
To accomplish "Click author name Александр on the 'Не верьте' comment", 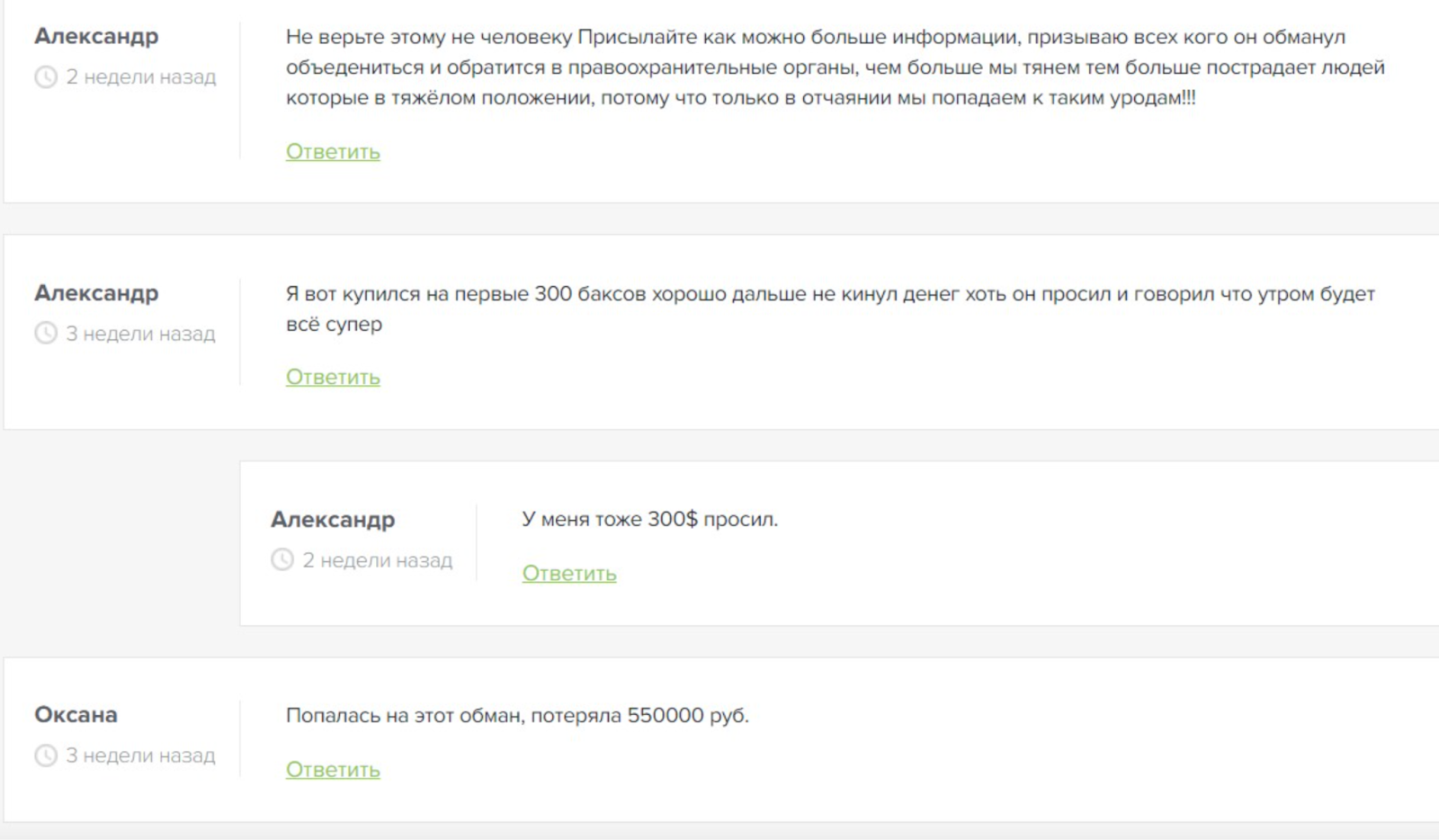I will click(96, 37).
